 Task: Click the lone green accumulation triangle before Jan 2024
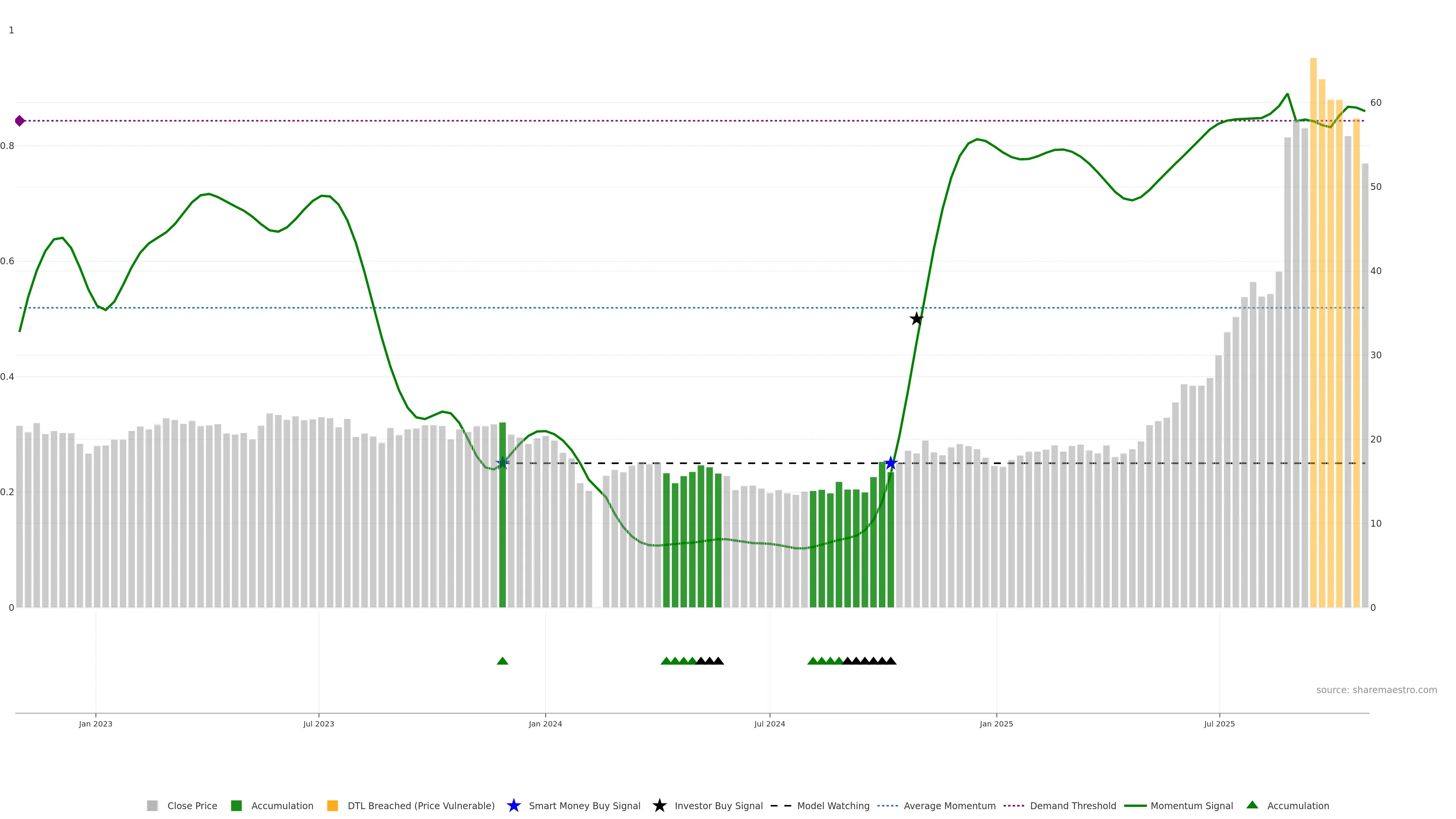[x=502, y=661]
